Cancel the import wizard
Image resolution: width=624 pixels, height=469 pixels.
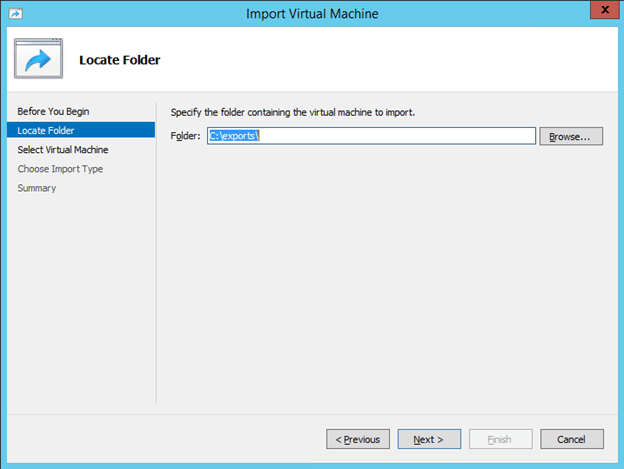click(571, 439)
